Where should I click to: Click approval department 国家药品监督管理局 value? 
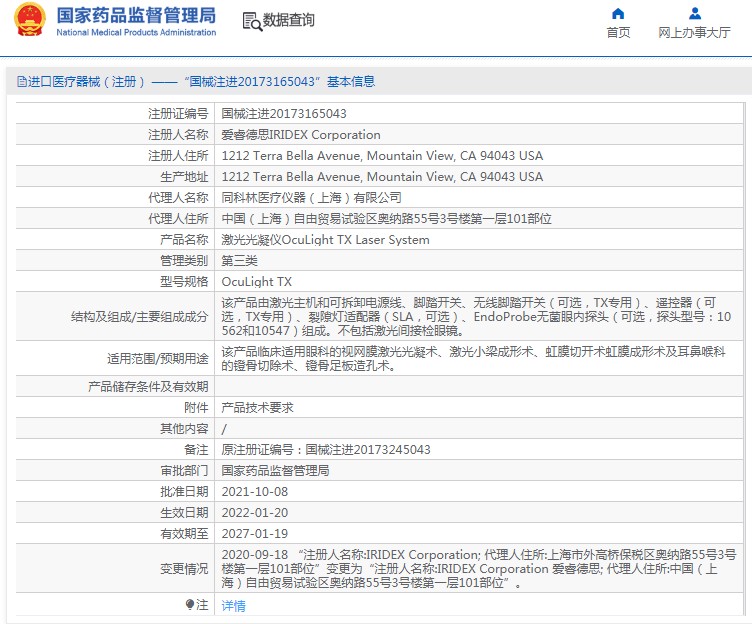pos(275,471)
